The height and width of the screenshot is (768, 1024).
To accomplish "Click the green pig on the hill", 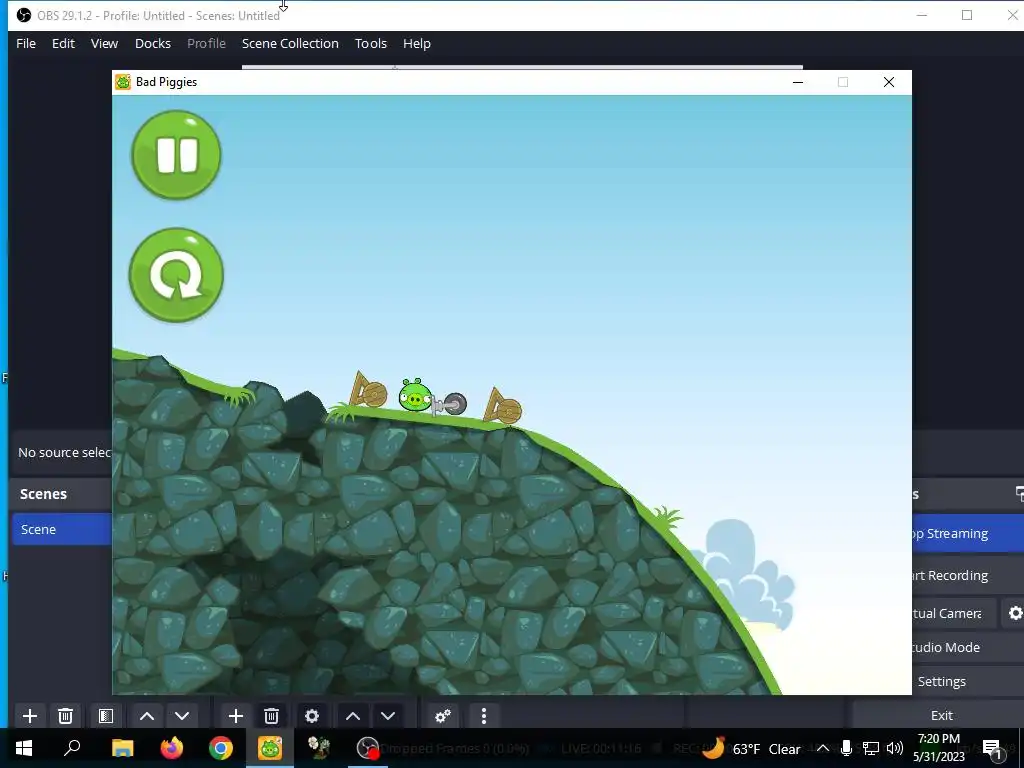I will click(x=415, y=394).
